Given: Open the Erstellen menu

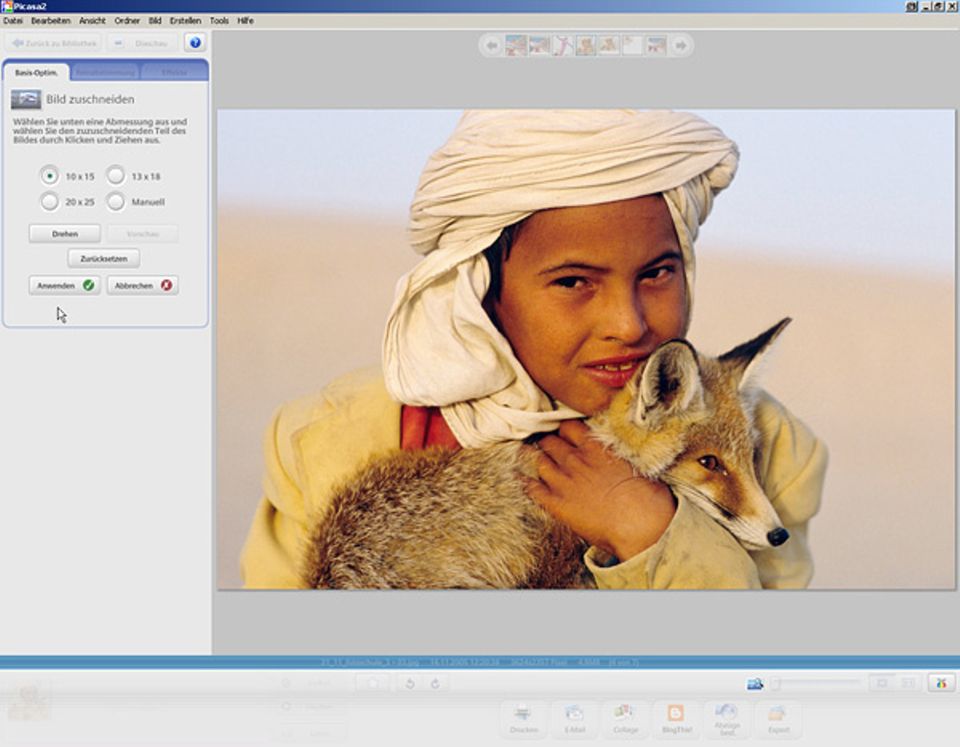Looking at the screenshot, I should (186, 21).
